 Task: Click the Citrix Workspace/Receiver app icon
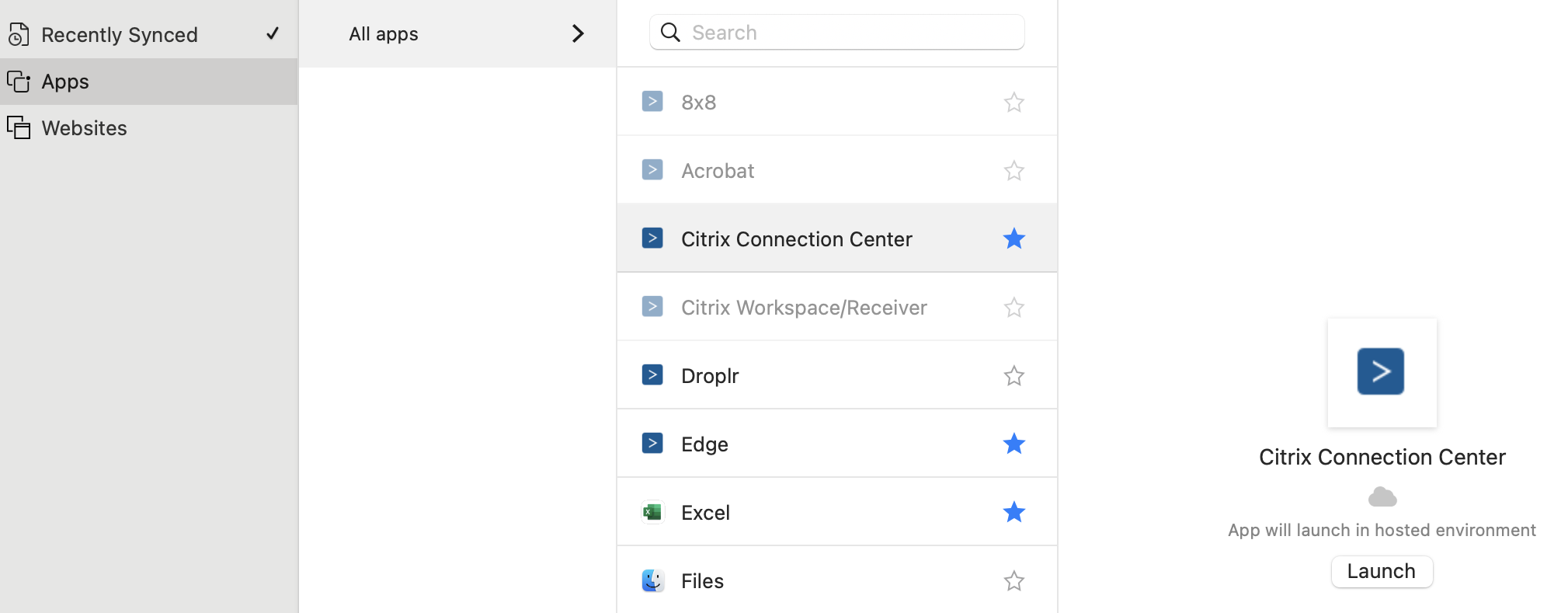[652, 307]
